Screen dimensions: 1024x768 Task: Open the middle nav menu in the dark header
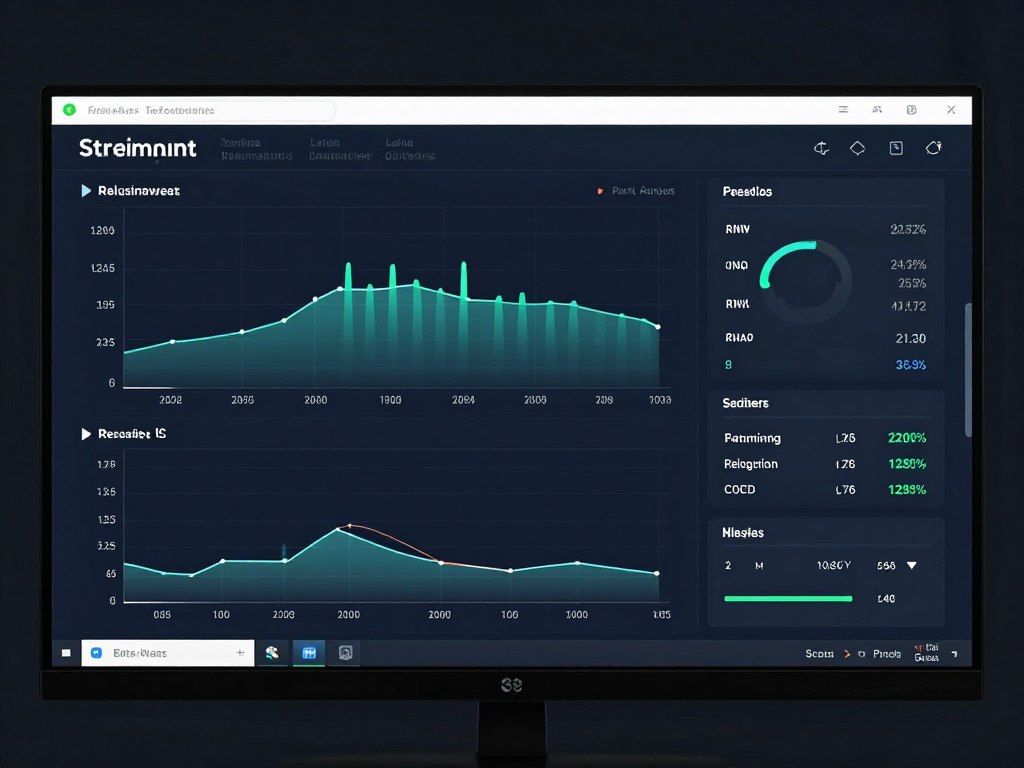(x=340, y=149)
